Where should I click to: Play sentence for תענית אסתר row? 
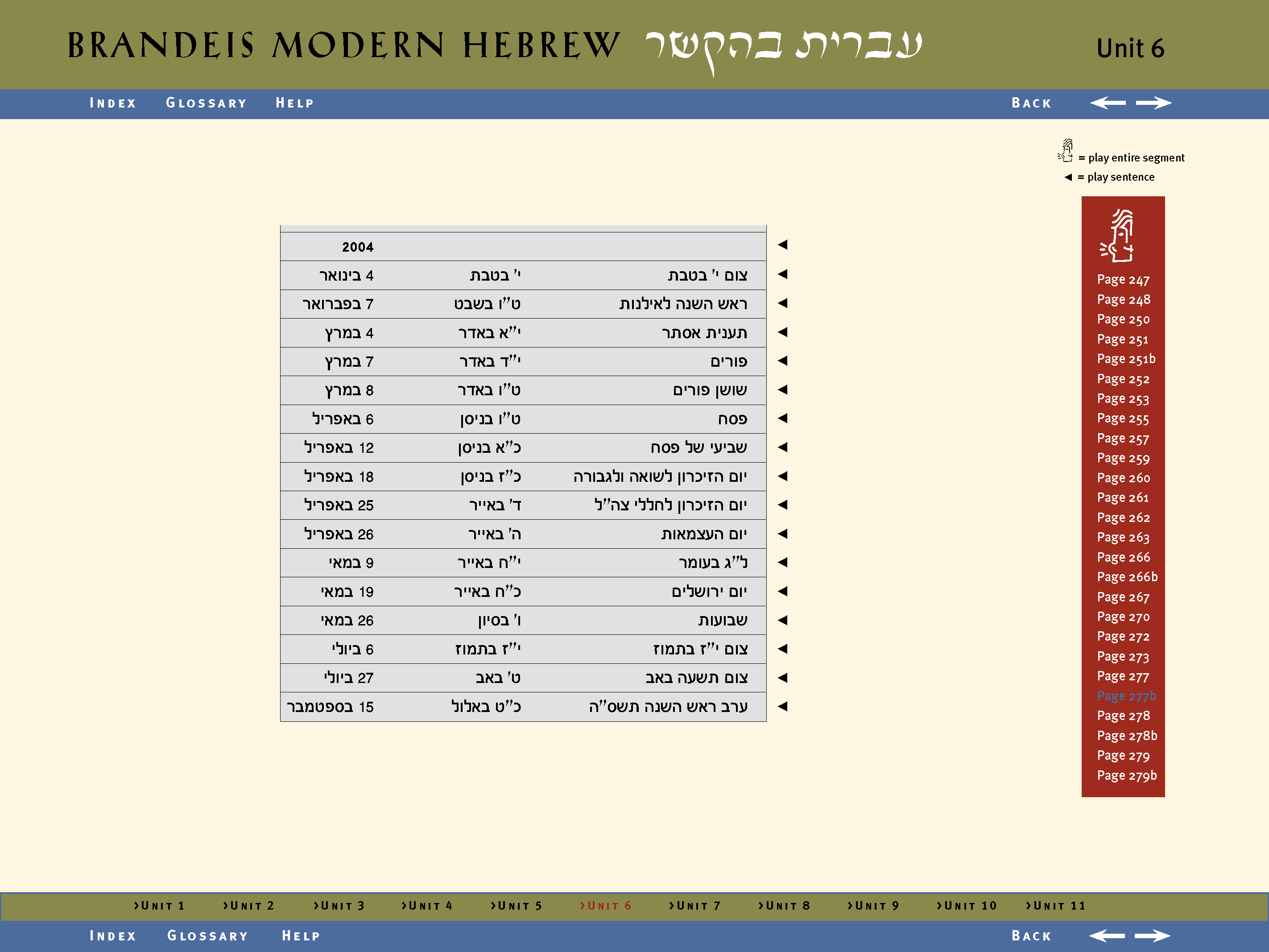(x=782, y=332)
